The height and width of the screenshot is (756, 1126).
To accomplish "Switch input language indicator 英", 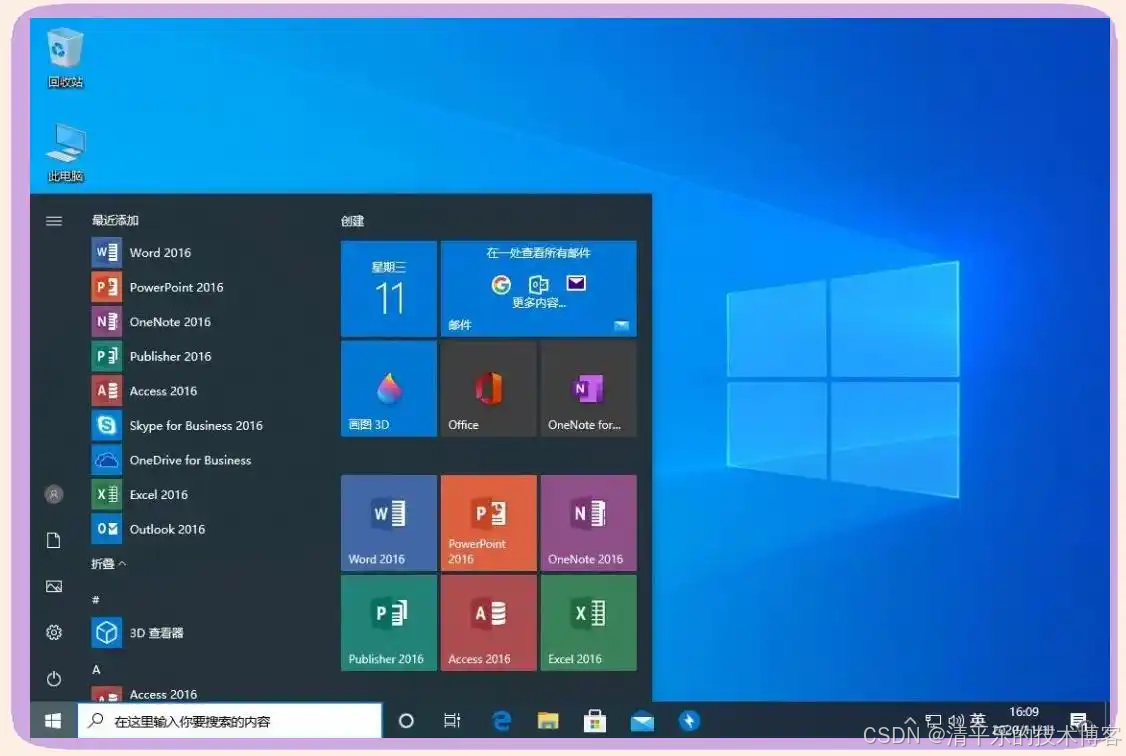I will 978,720.
